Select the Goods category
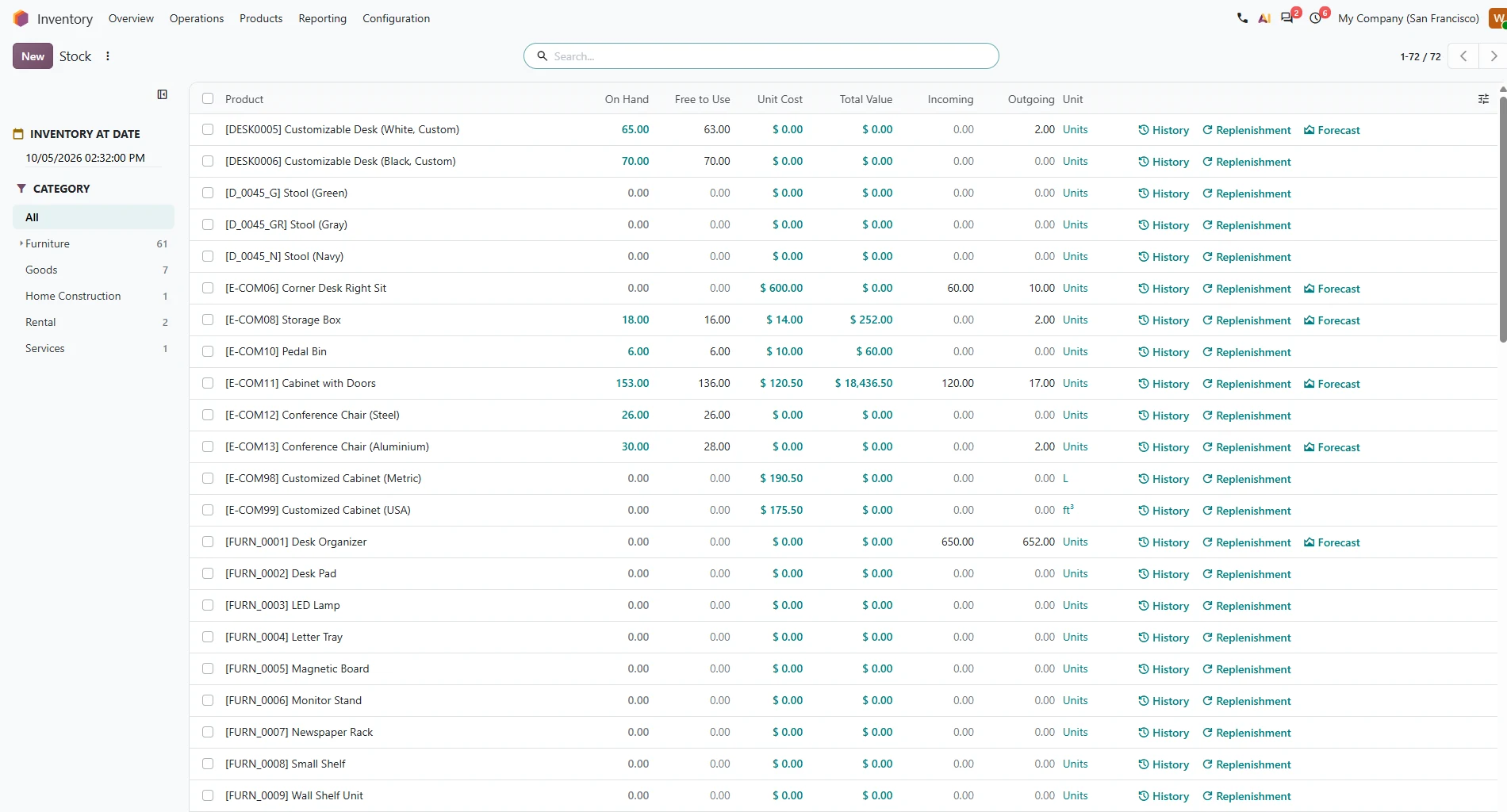Screen dimensions: 1507x812 pyautogui.click(x=94, y=270)
